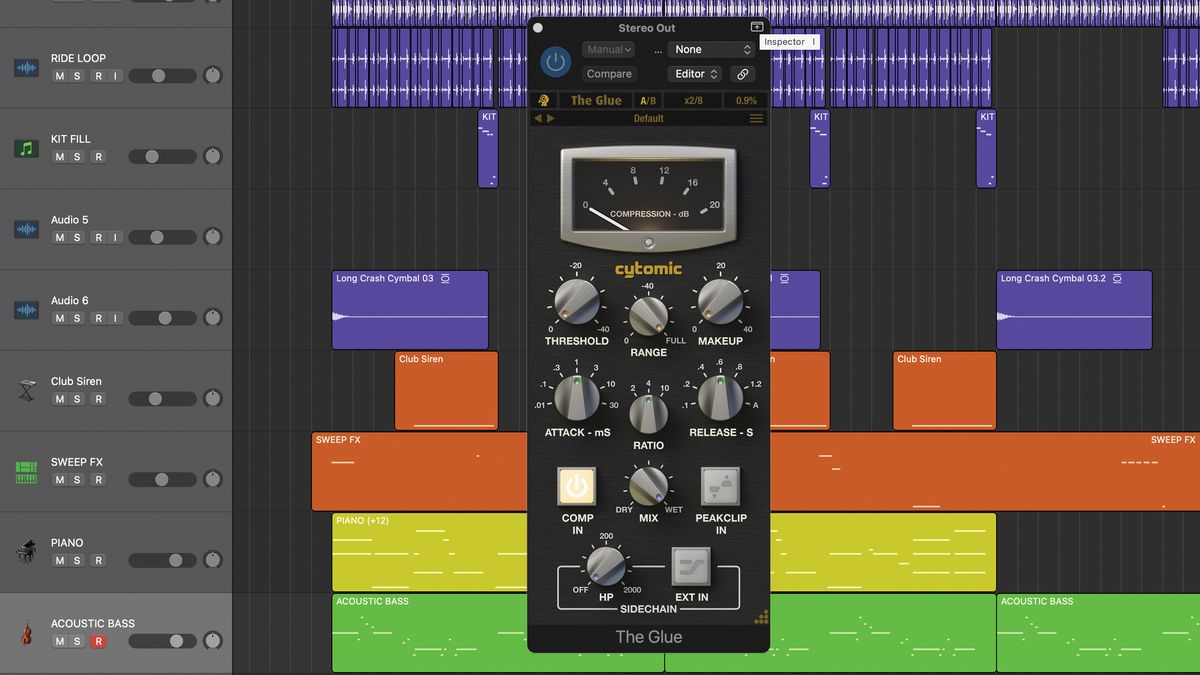Viewport: 1200px width, 675px height.
Task: Click the Stereo Out window title
Action: pos(647,28)
